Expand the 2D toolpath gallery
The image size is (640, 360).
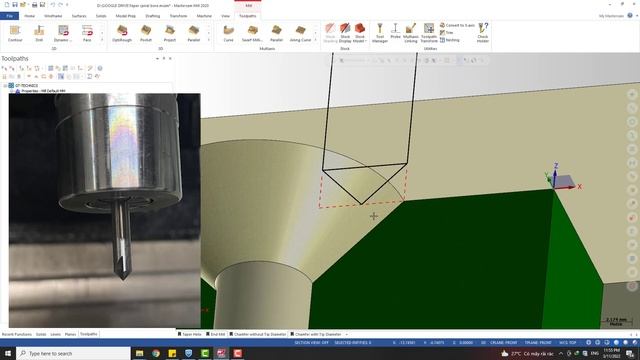tap(102, 40)
